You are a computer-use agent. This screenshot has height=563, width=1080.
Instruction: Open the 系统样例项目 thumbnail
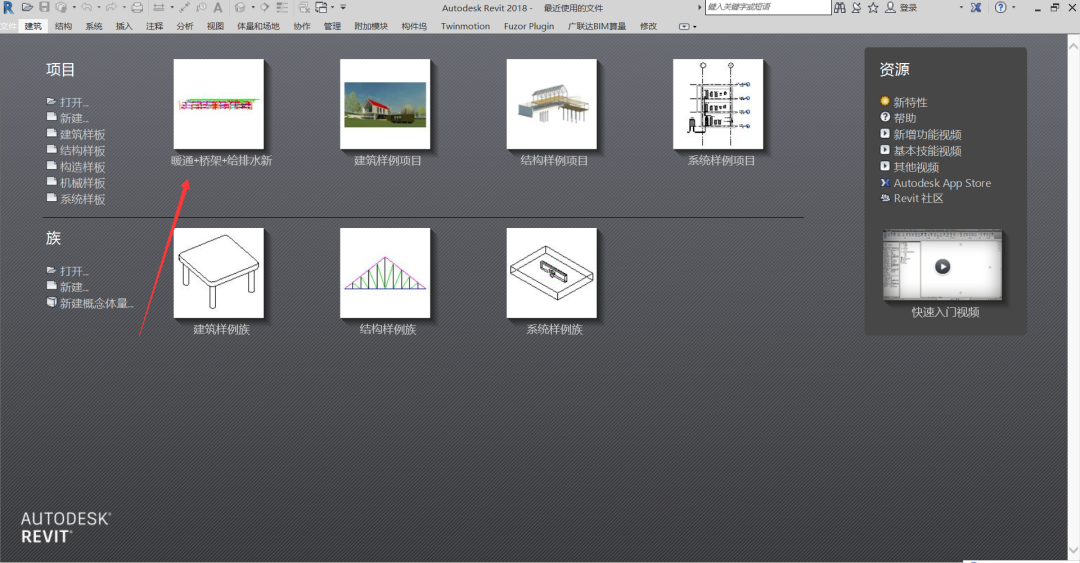coord(719,104)
